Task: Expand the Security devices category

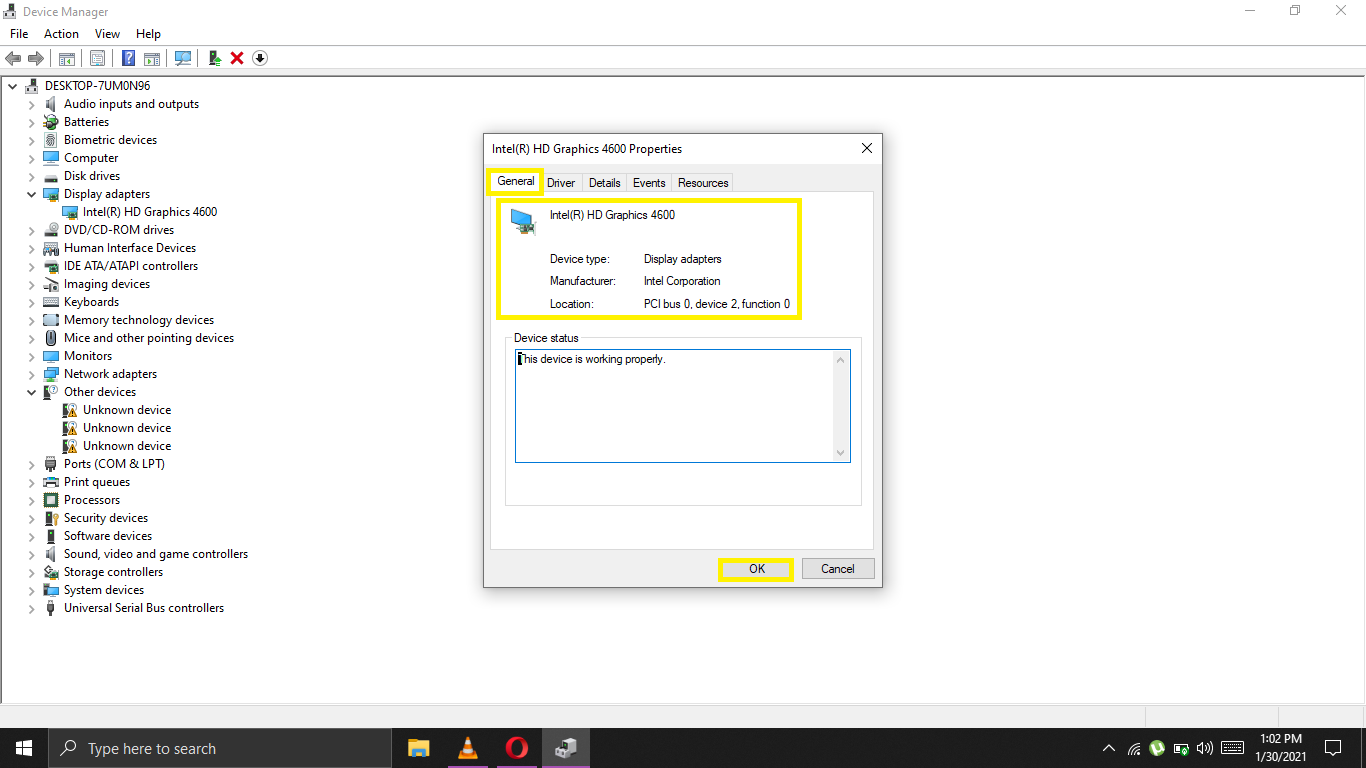Action: click(x=32, y=518)
